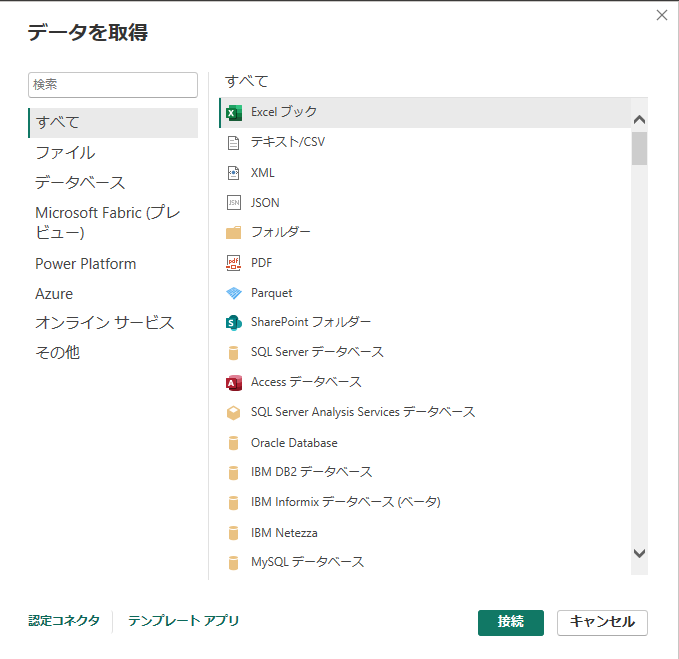Click the IBM Netezza cylinder icon
This screenshot has width=679, height=659.
point(233,533)
